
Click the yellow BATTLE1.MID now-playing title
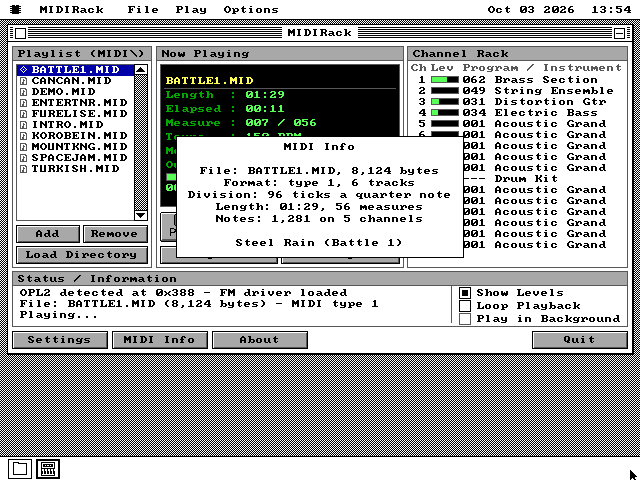click(209, 81)
